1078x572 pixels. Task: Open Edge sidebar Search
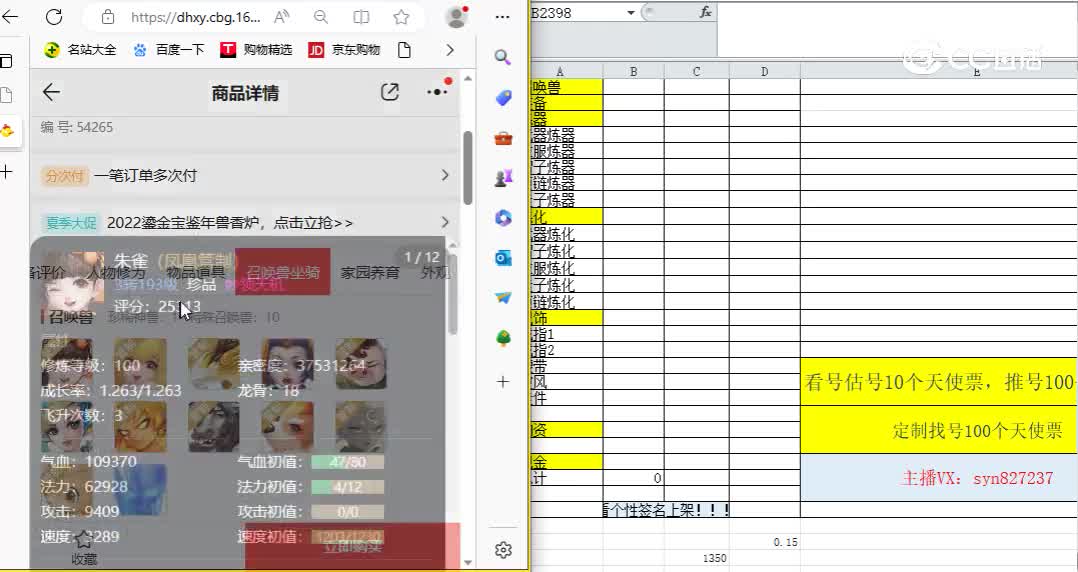(x=503, y=58)
